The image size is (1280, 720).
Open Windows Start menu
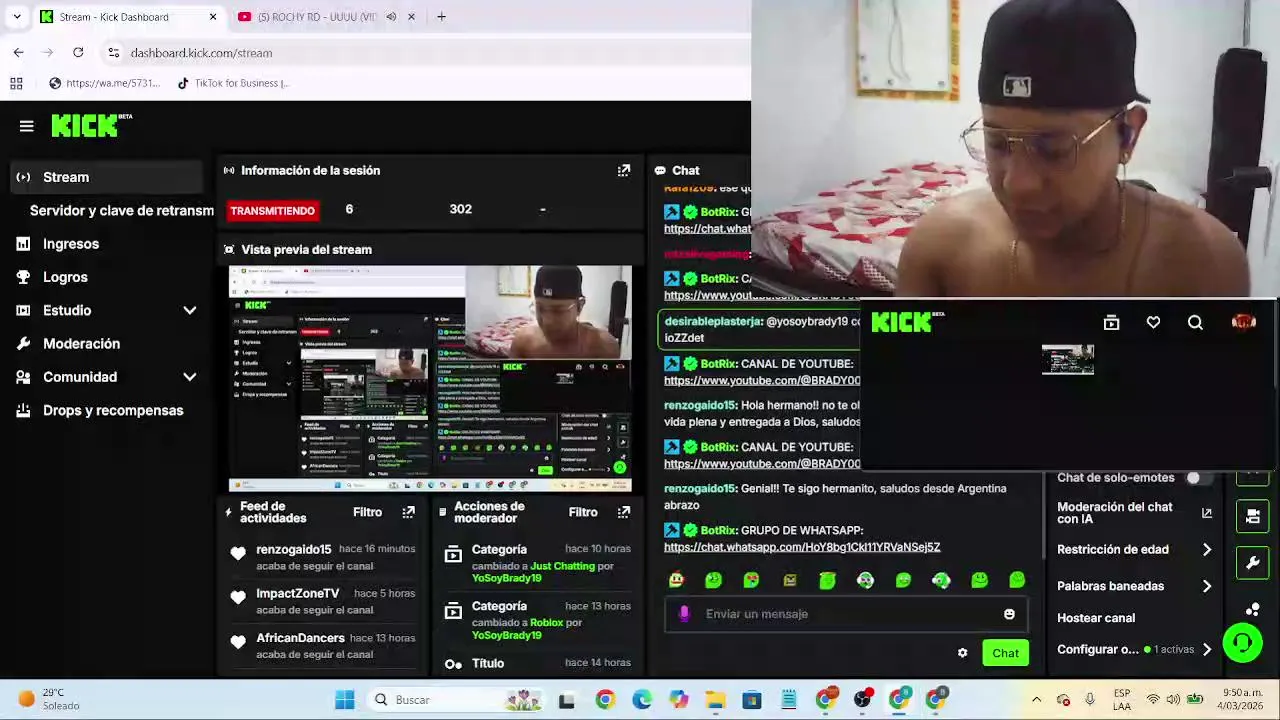pos(344,700)
